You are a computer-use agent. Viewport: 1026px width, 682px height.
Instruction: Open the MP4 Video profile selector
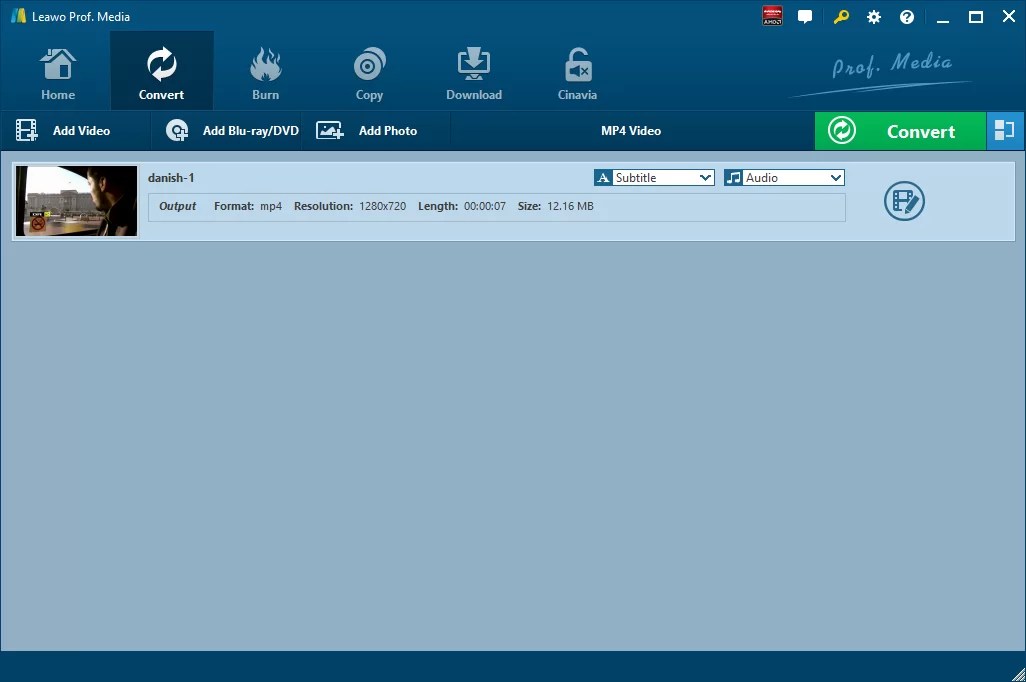[631, 130]
